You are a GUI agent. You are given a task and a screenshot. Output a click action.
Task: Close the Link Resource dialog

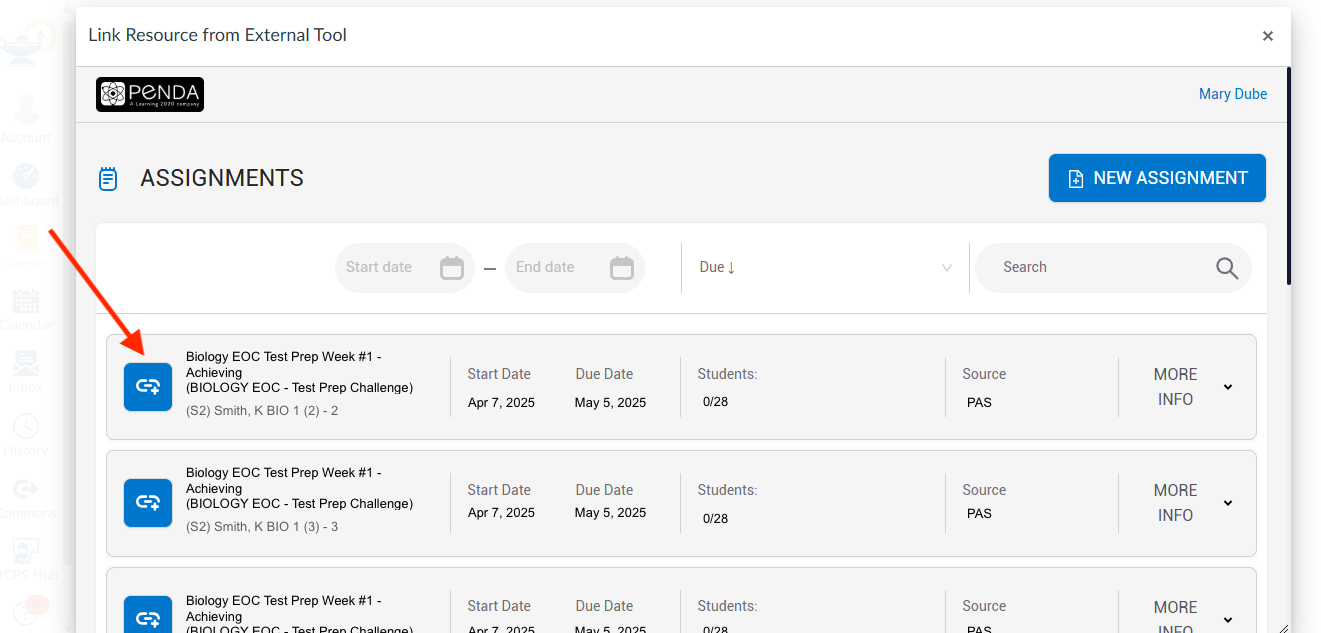(x=1268, y=36)
